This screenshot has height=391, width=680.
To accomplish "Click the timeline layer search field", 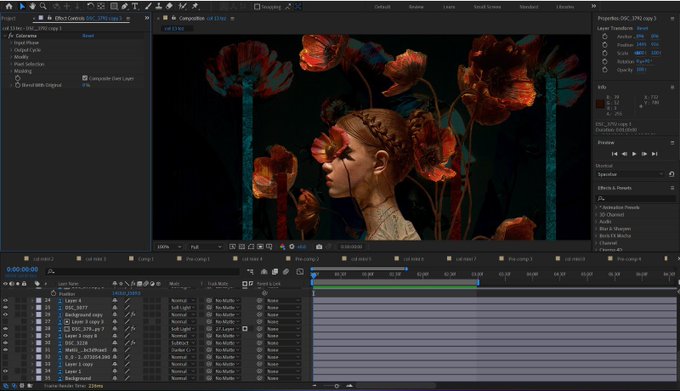I will (143, 272).
